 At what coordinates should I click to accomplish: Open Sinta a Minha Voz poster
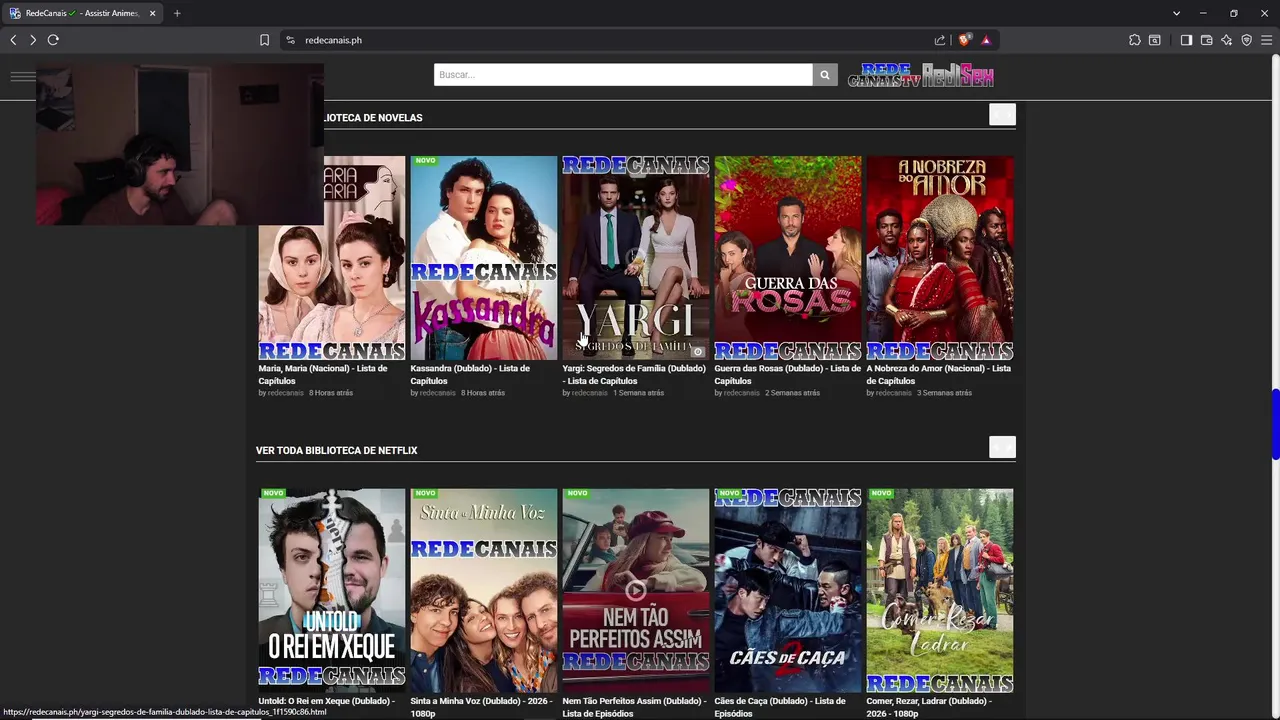[483, 590]
